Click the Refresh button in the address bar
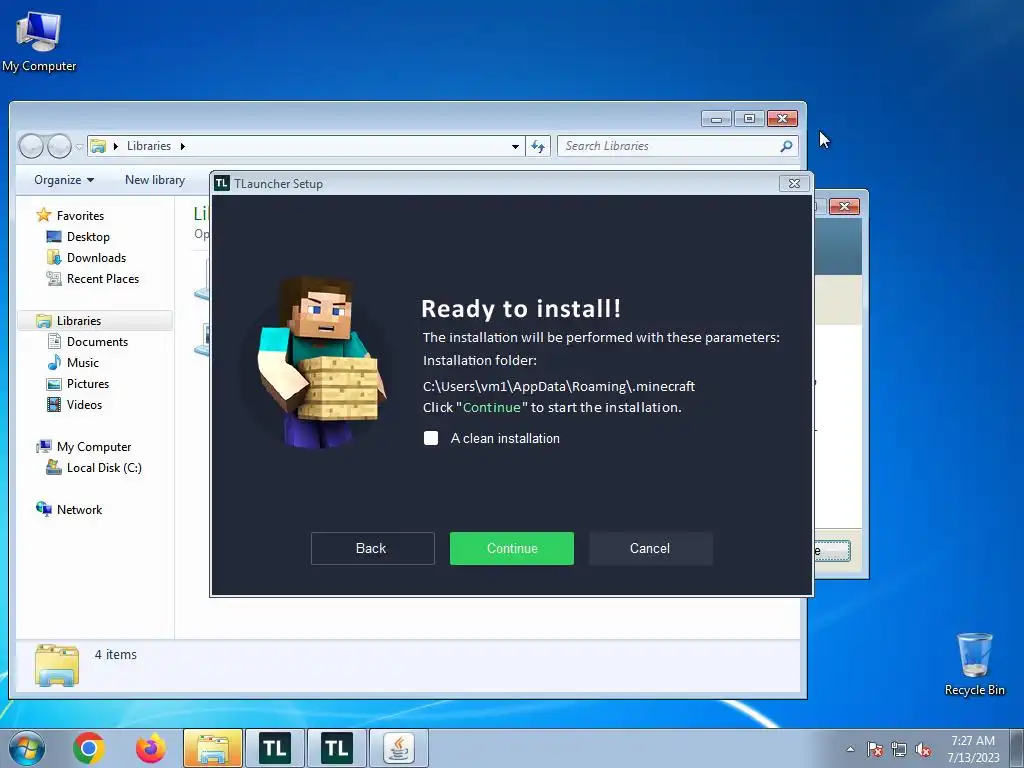The height and width of the screenshot is (768, 1024). (x=538, y=146)
